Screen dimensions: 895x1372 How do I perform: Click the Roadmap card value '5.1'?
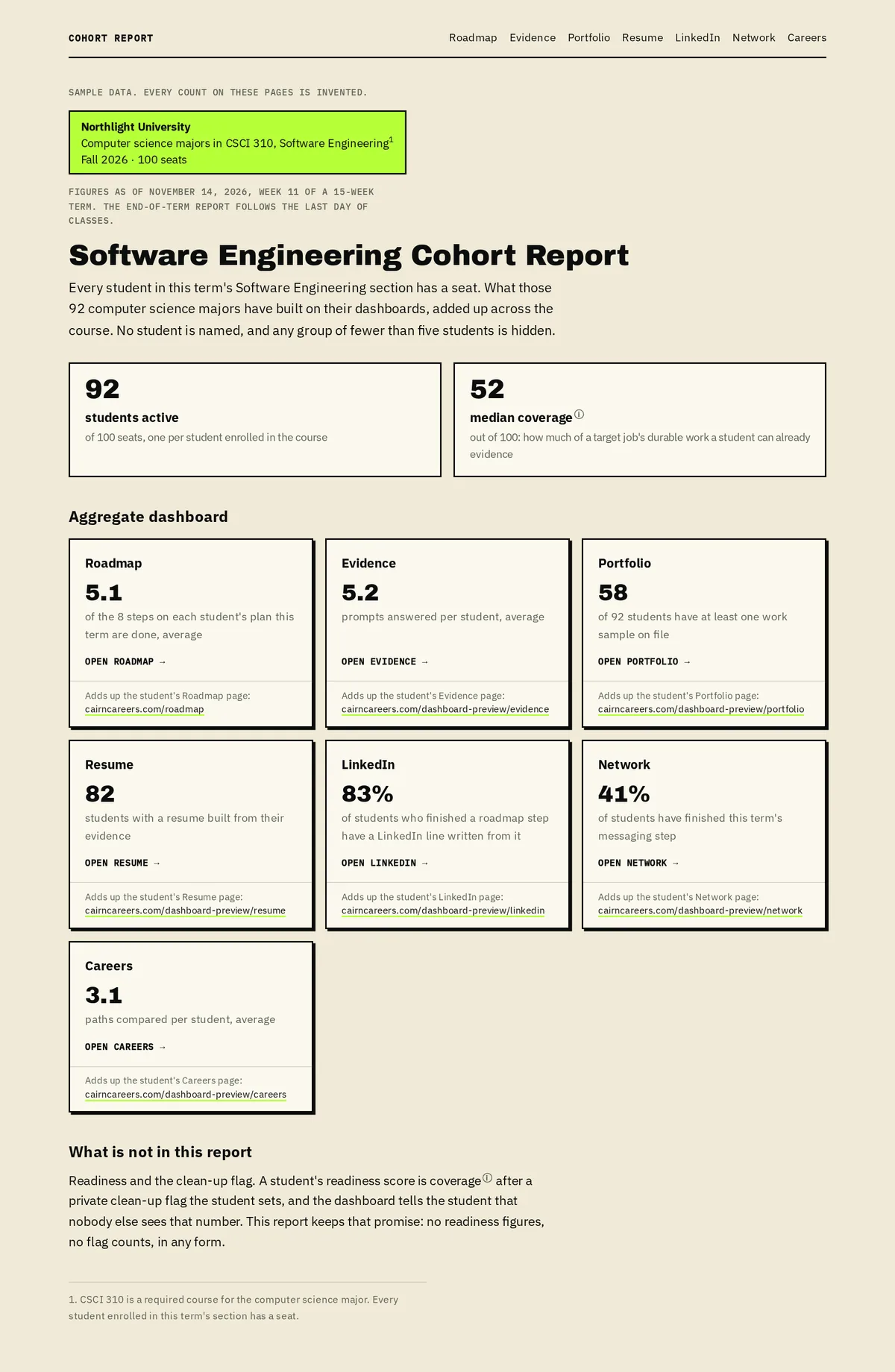[104, 593]
